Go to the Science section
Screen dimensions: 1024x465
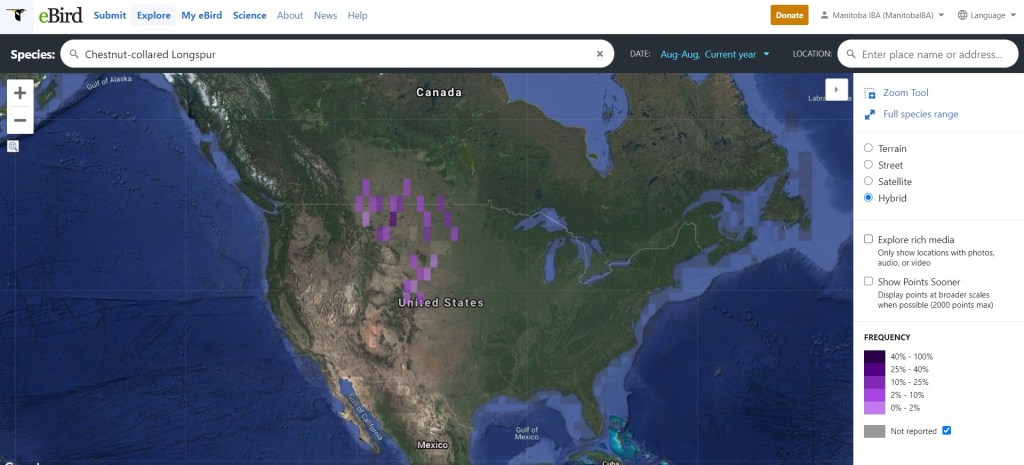(249, 15)
